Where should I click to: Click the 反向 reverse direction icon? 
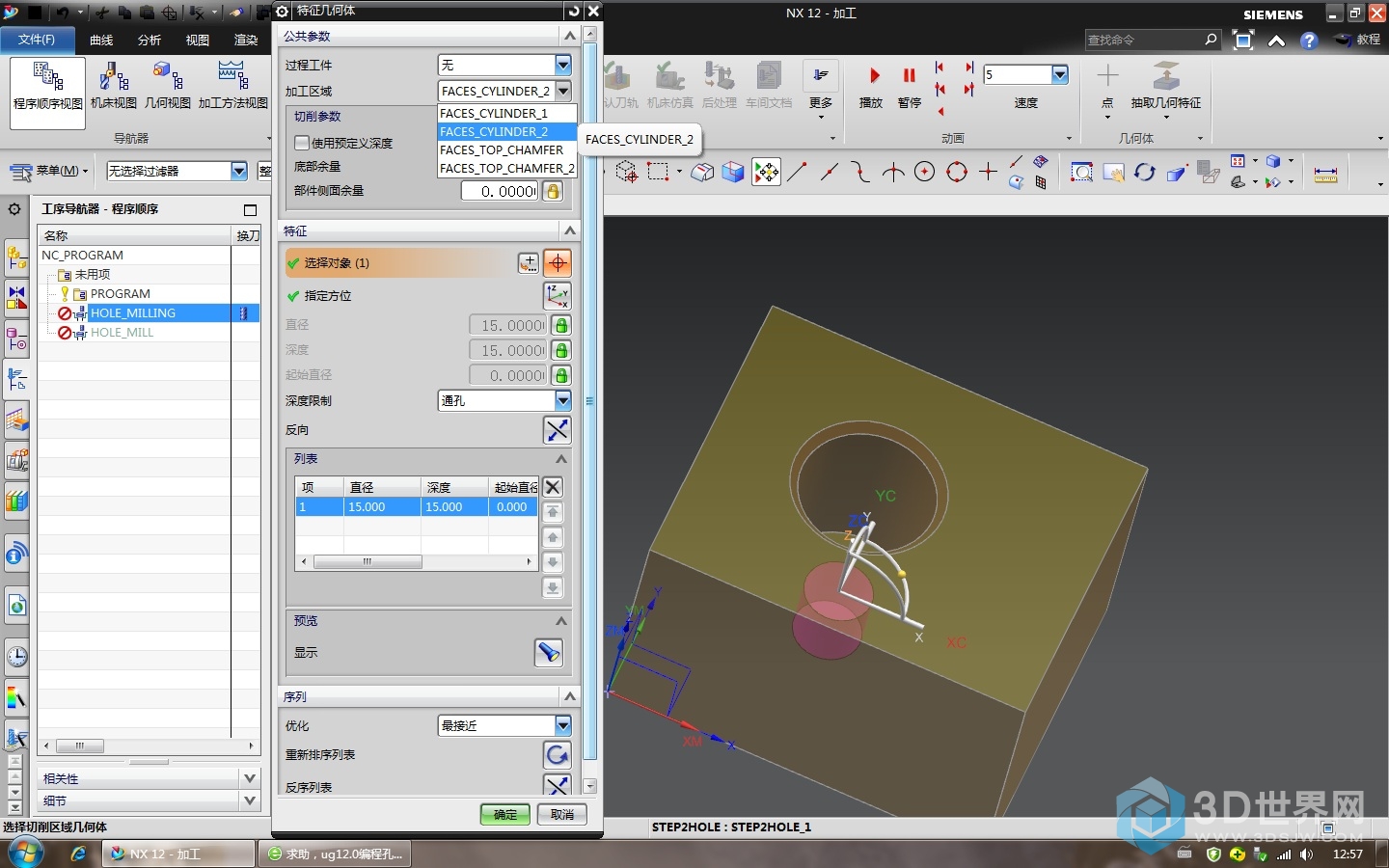[558, 430]
